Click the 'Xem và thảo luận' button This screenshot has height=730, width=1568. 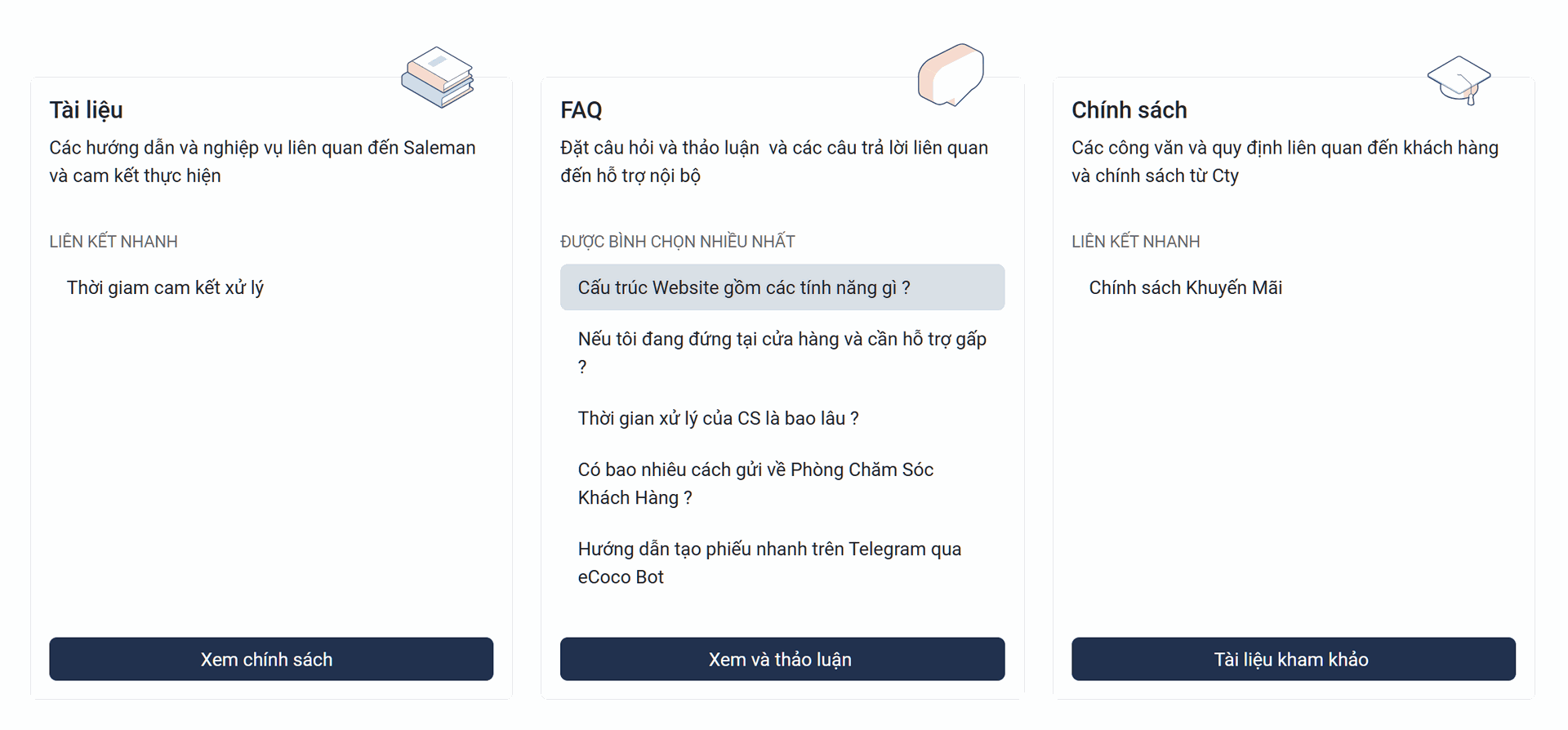click(x=782, y=659)
